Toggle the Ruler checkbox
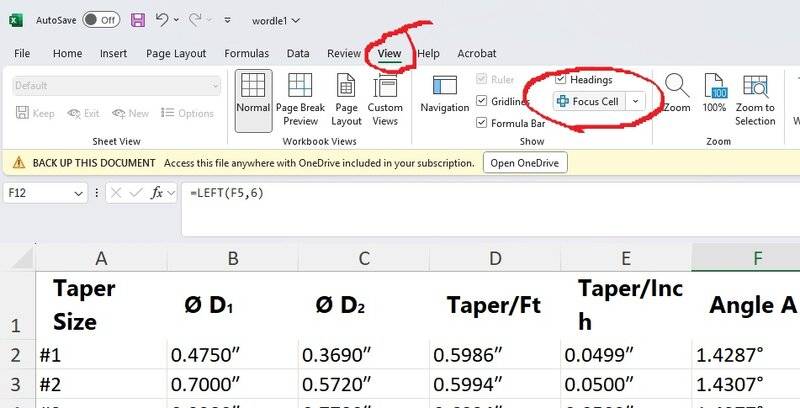Viewport: 800px width, 408px height. coord(481,79)
